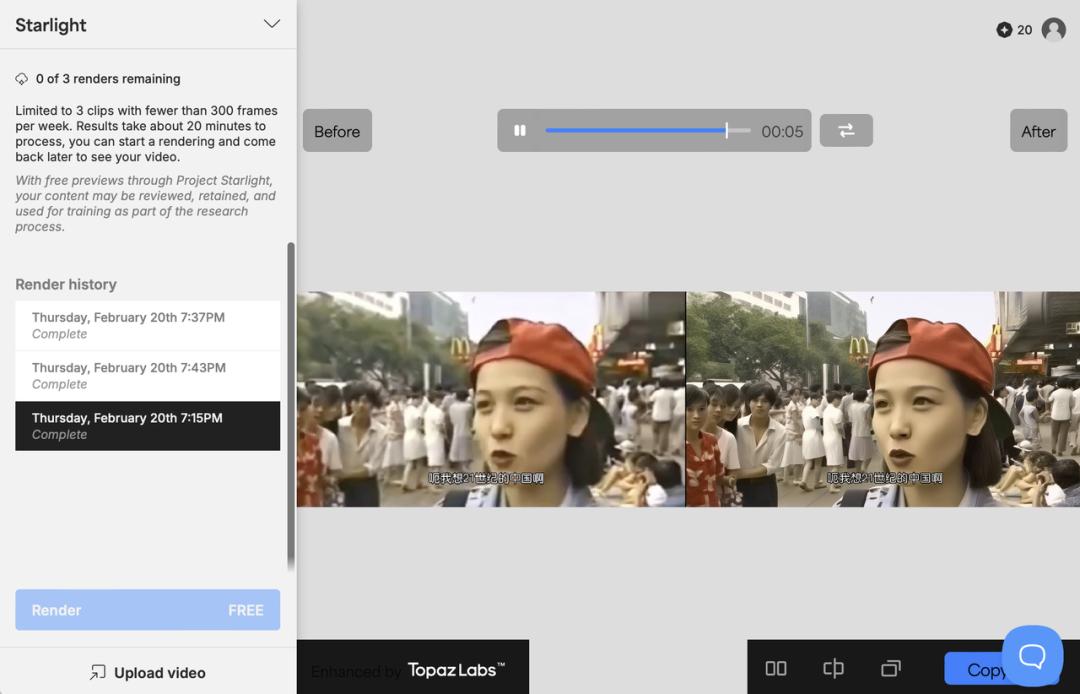Click the Before label button
Screen dimensions: 1080x694
tap(337, 131)
